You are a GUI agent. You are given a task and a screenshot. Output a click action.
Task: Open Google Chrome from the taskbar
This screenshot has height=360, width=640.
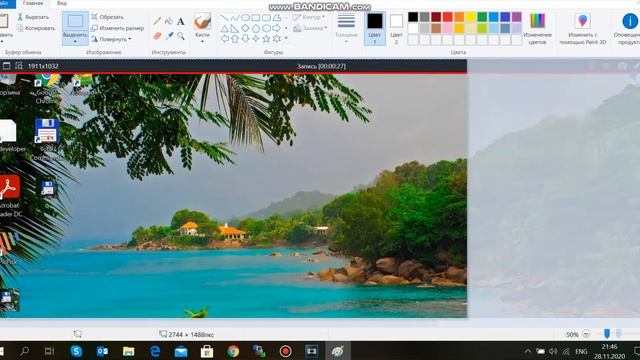pos(233,351)
